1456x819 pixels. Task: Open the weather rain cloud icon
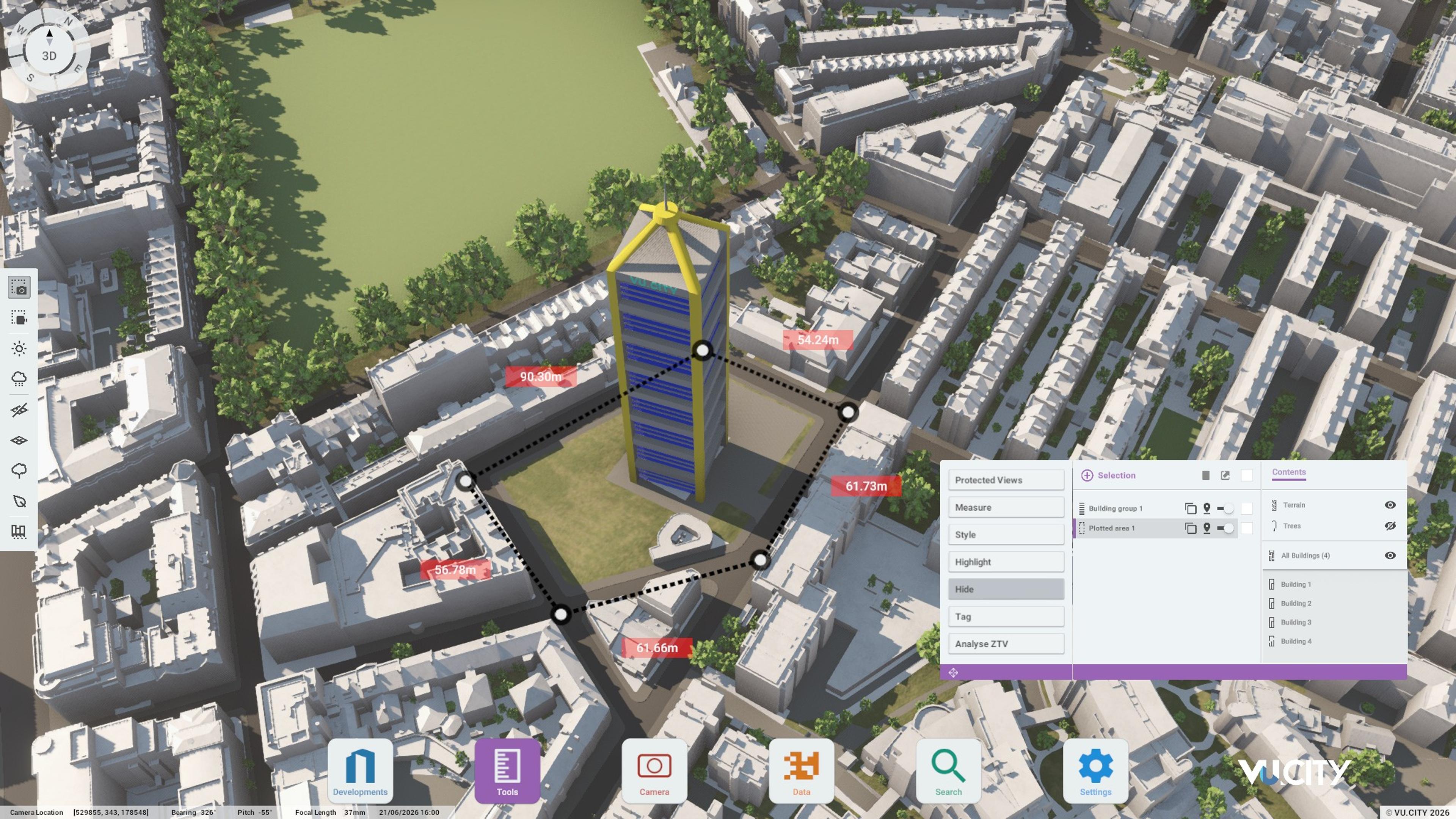tap(19, 379)
